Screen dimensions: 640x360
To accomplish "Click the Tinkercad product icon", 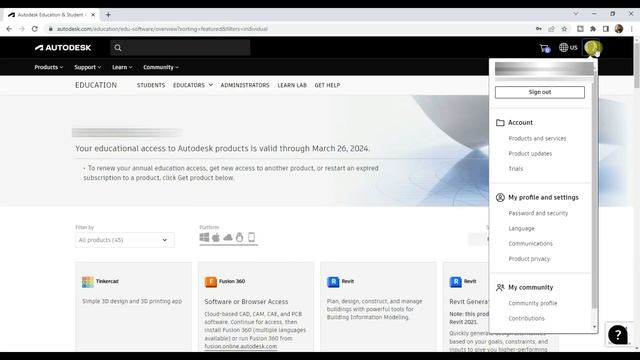I will tap(87, 282).
